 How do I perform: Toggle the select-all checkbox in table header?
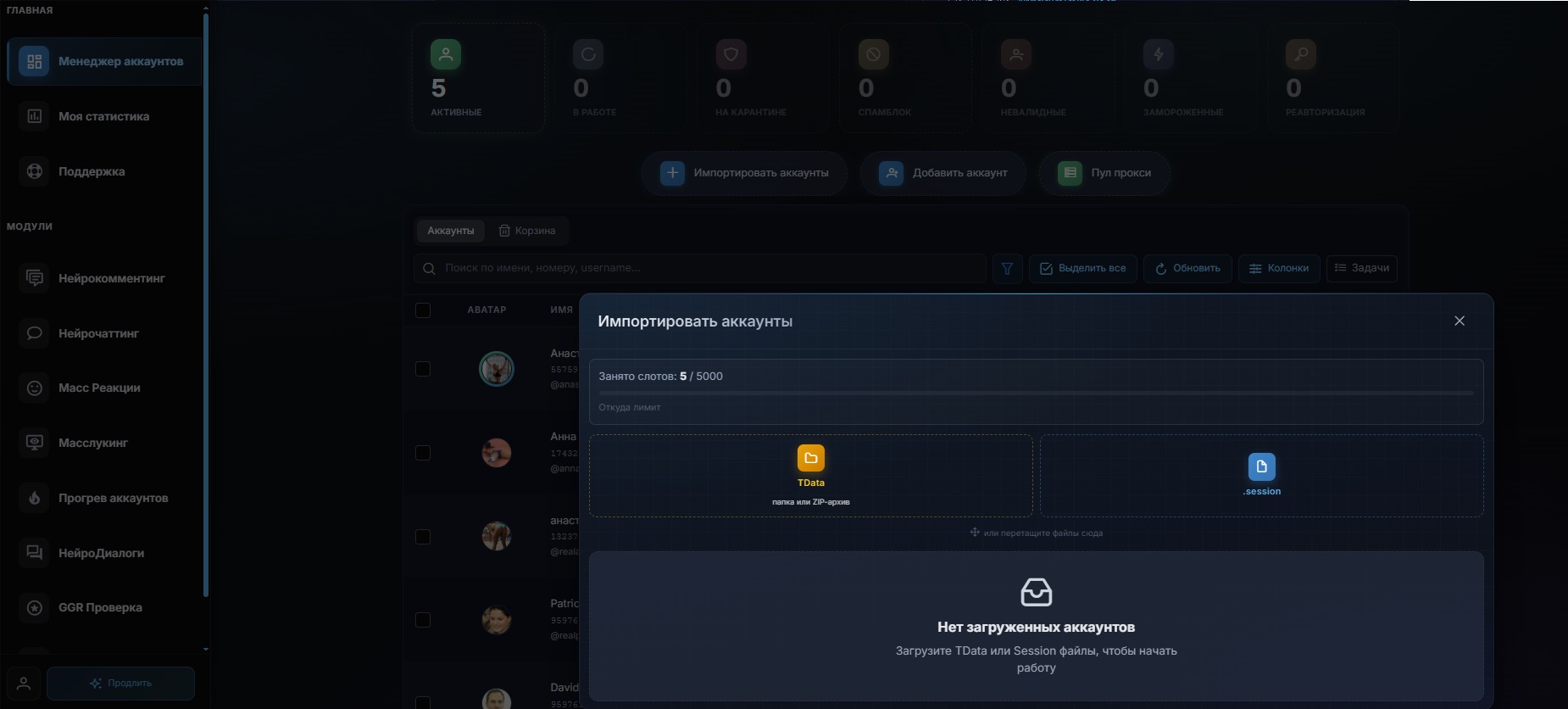tap(423, 310)
